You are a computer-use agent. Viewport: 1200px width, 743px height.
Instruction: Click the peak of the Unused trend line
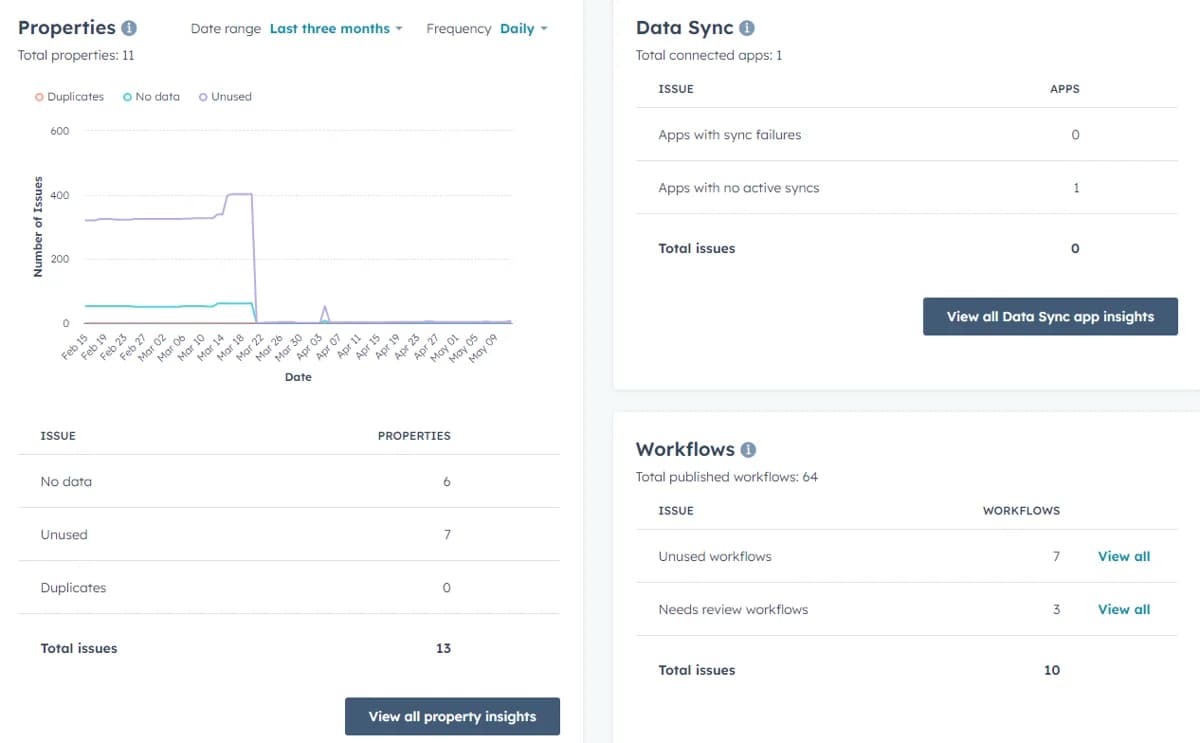[240, 193]
